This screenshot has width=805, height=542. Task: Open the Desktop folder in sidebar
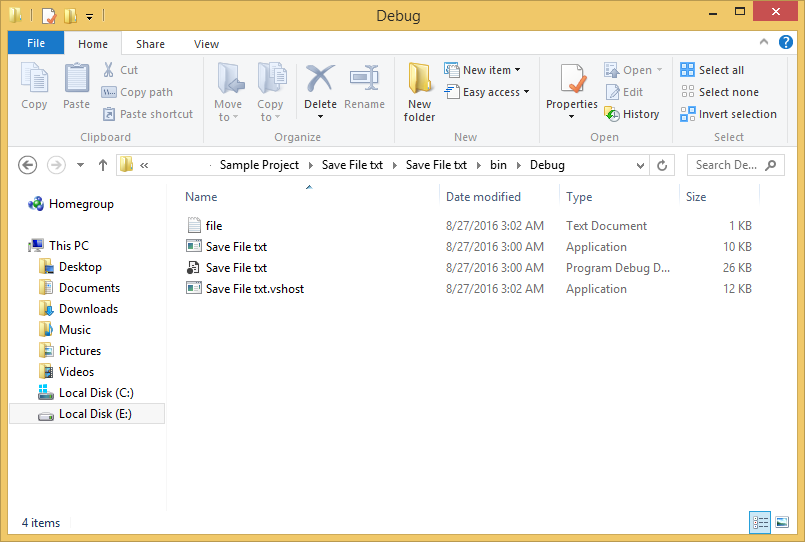(x=70, y=267)
